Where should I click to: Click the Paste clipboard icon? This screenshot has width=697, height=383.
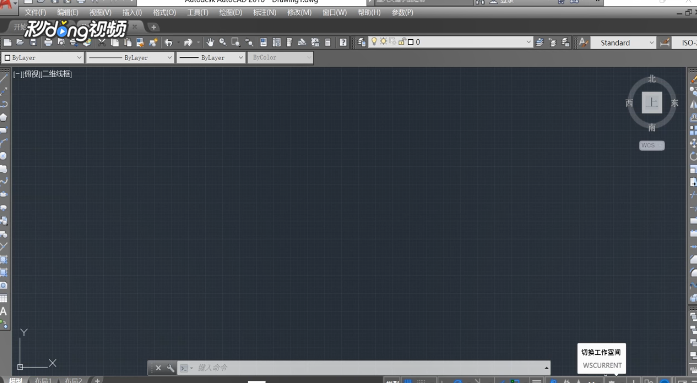click(128, 42)
